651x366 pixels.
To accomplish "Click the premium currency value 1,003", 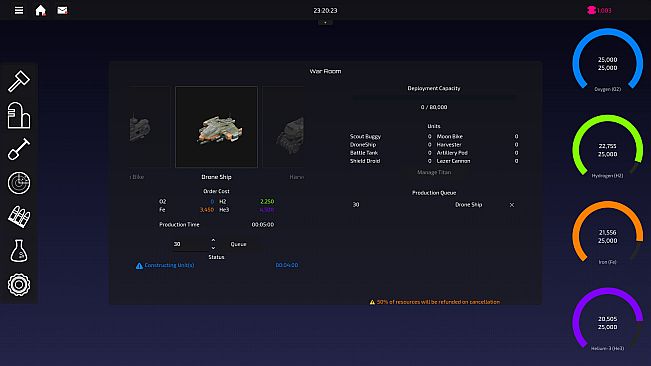I will pos(604,10).
